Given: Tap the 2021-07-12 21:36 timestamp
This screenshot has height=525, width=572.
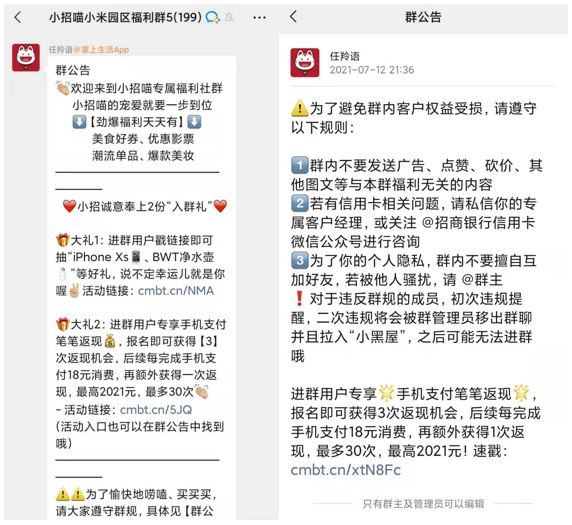Looking at the screenshot, I should (372, 70).
